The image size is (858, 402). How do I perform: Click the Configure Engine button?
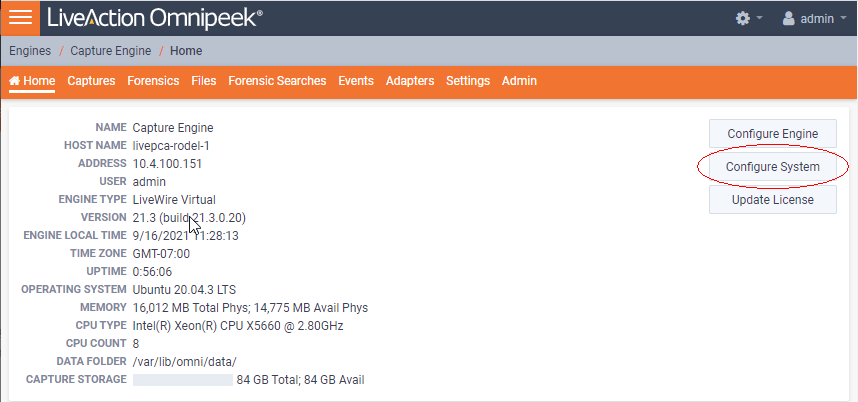point(773,133)
